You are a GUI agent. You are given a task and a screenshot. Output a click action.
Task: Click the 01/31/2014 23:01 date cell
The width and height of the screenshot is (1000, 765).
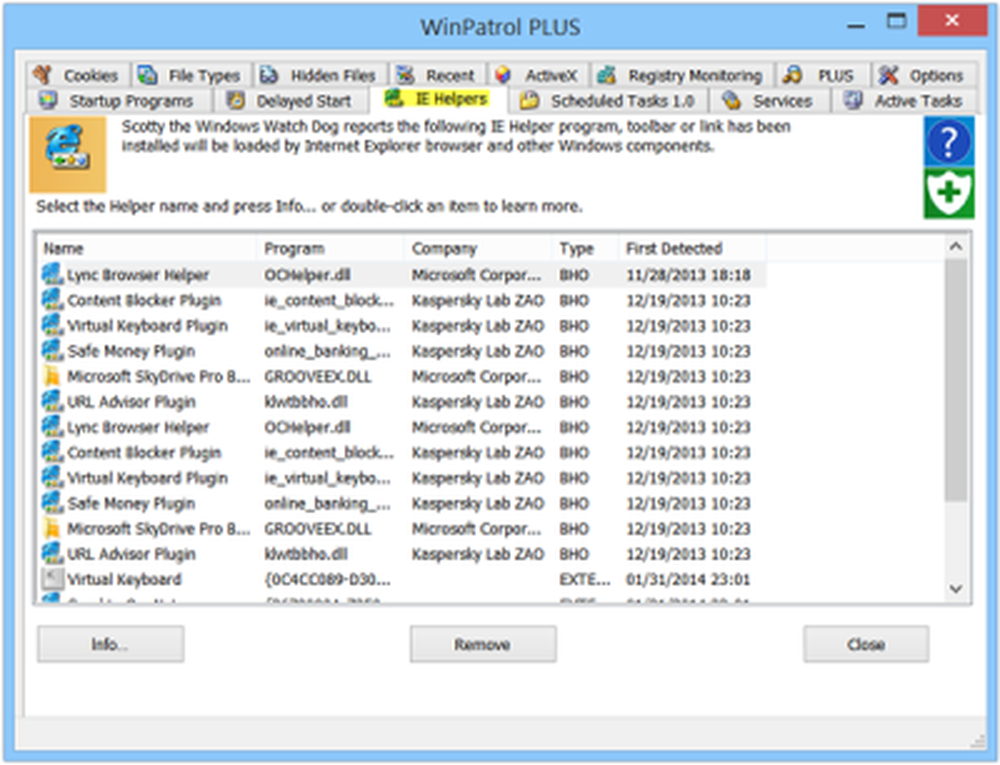click(x=688, y=579)
